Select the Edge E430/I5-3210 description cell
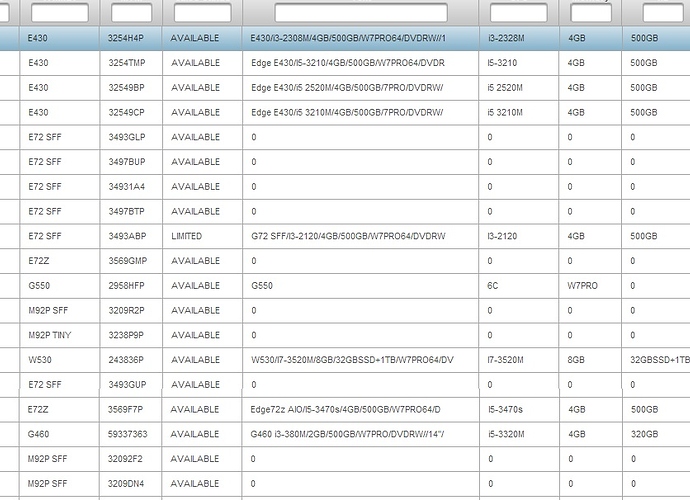This screenshot has height=500, width=690. tap(348, 63)
